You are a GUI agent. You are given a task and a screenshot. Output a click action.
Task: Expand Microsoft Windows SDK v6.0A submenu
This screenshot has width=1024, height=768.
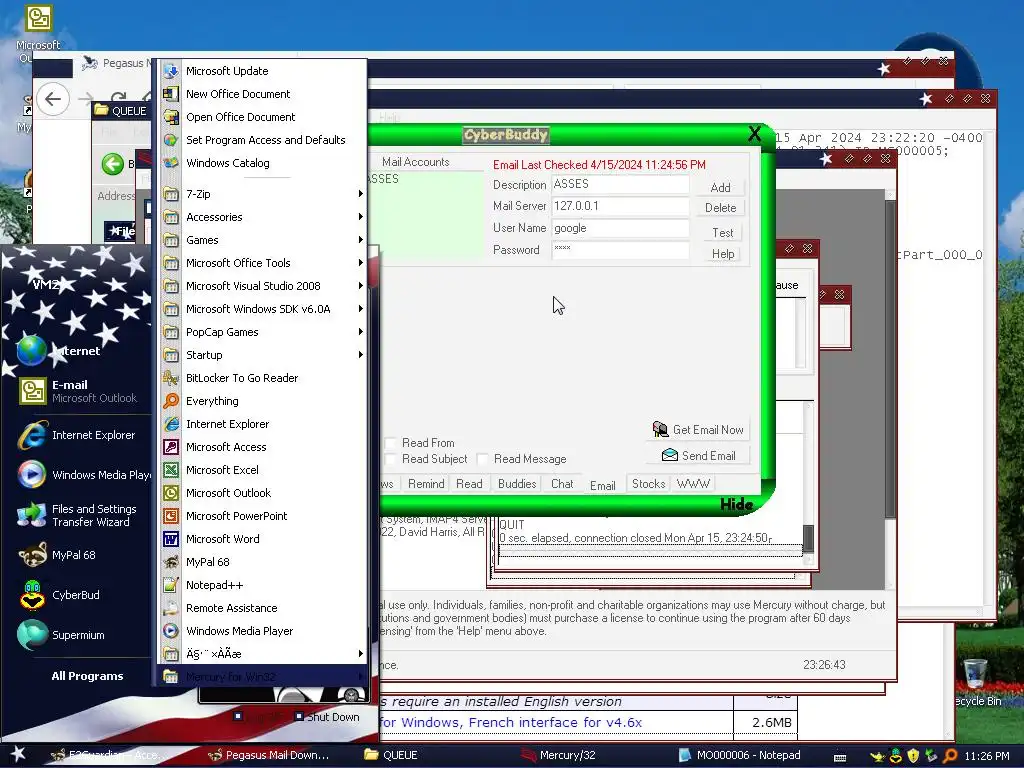(x=261, y=309)
